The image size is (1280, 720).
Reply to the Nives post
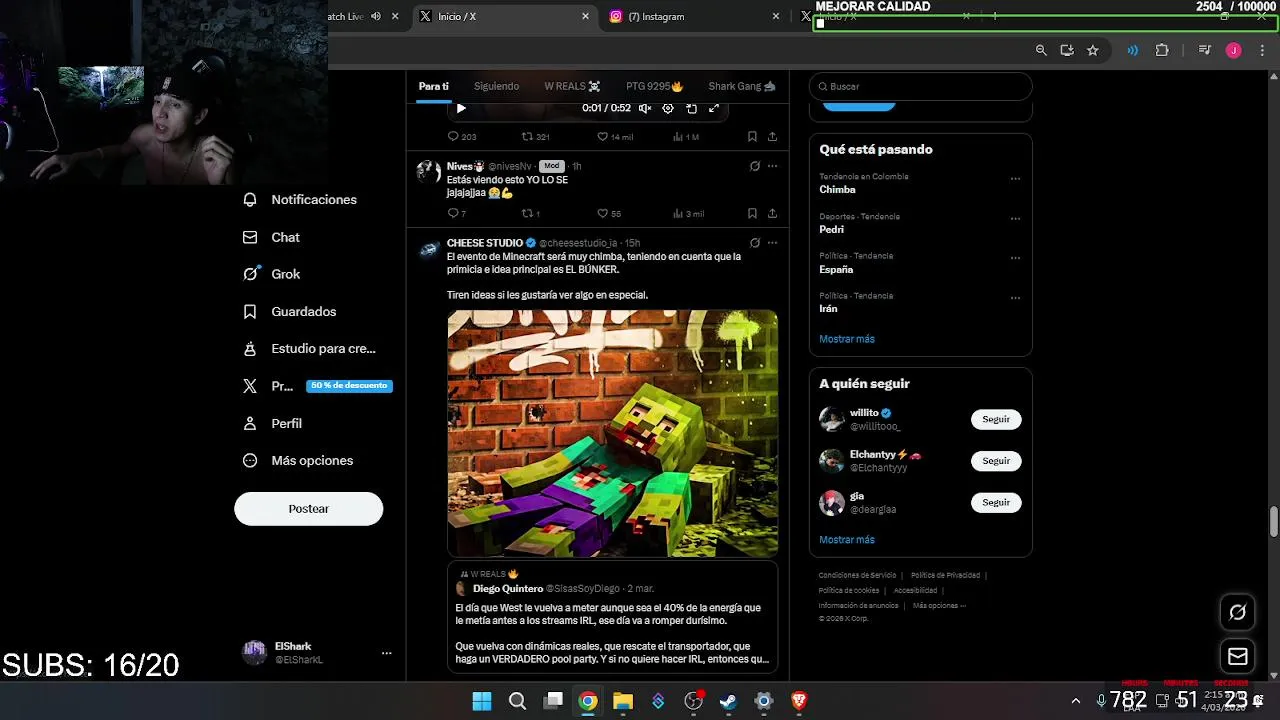(x=457, y=213)
